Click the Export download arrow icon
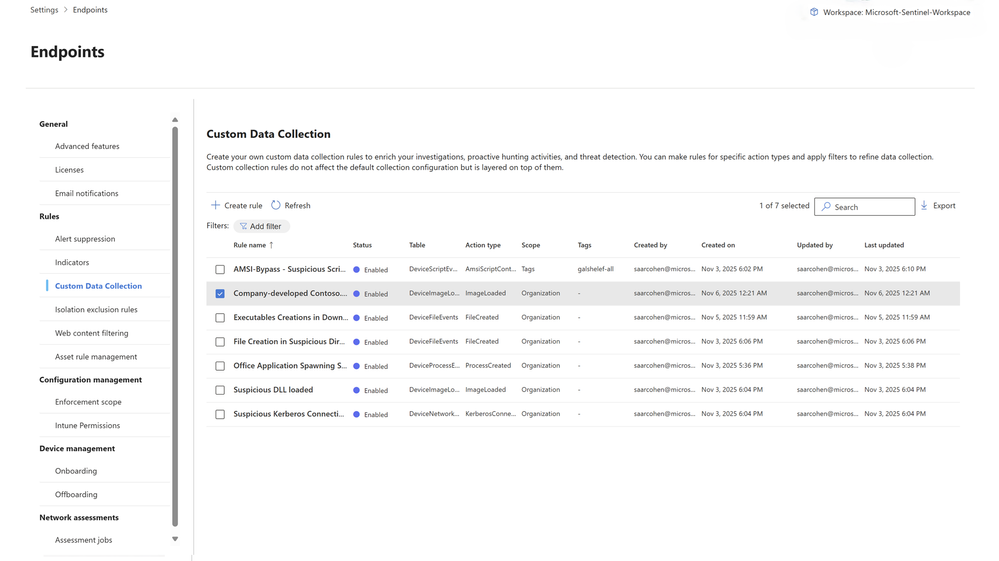The image size is (999, 561). point(924,205)
